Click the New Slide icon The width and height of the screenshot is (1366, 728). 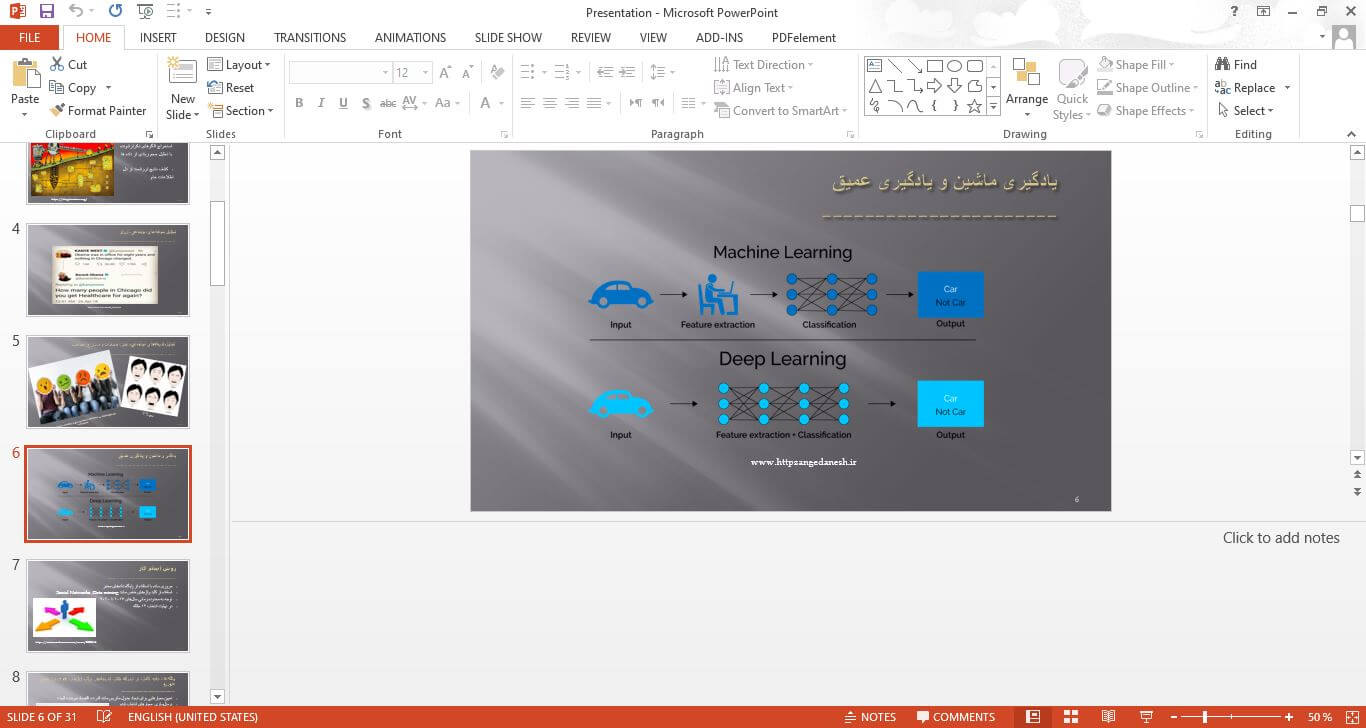click(x=182, y=72)
